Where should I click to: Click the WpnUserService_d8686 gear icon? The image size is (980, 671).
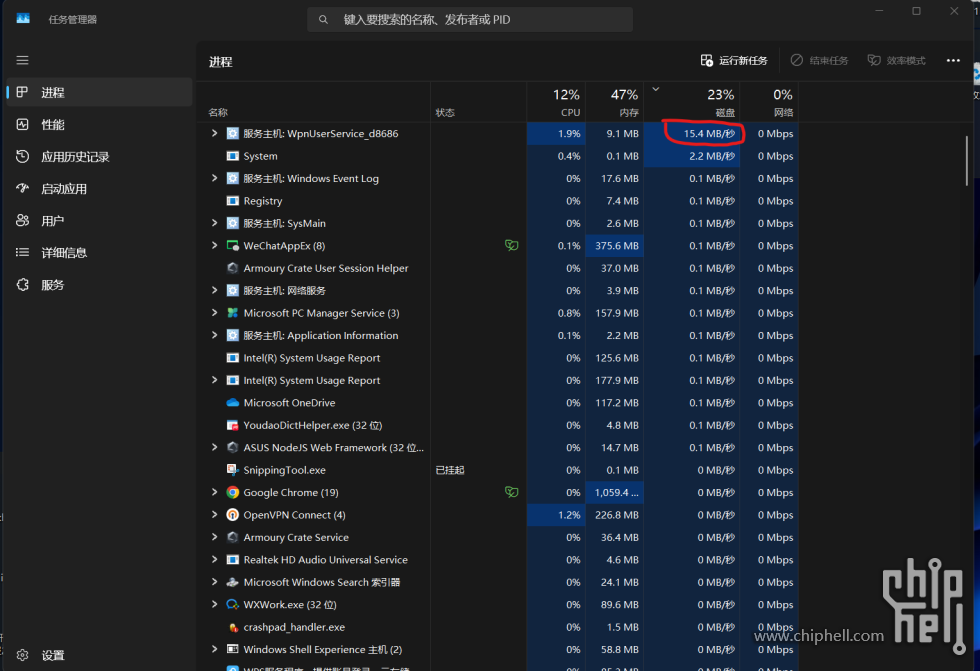(x=232, y=134)
